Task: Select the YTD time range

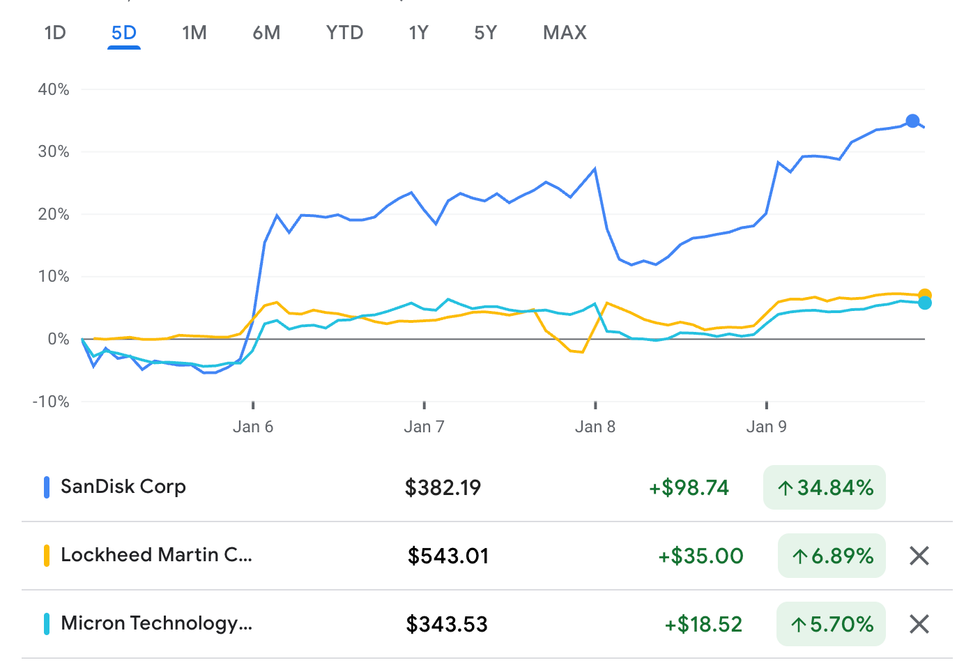Action: tap(344, 32)
